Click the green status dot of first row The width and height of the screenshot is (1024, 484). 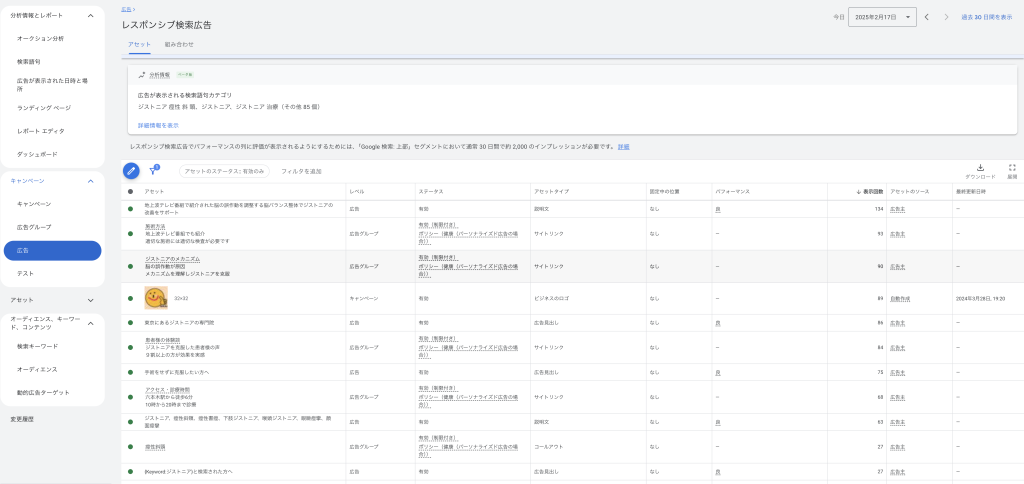point(130,209)
